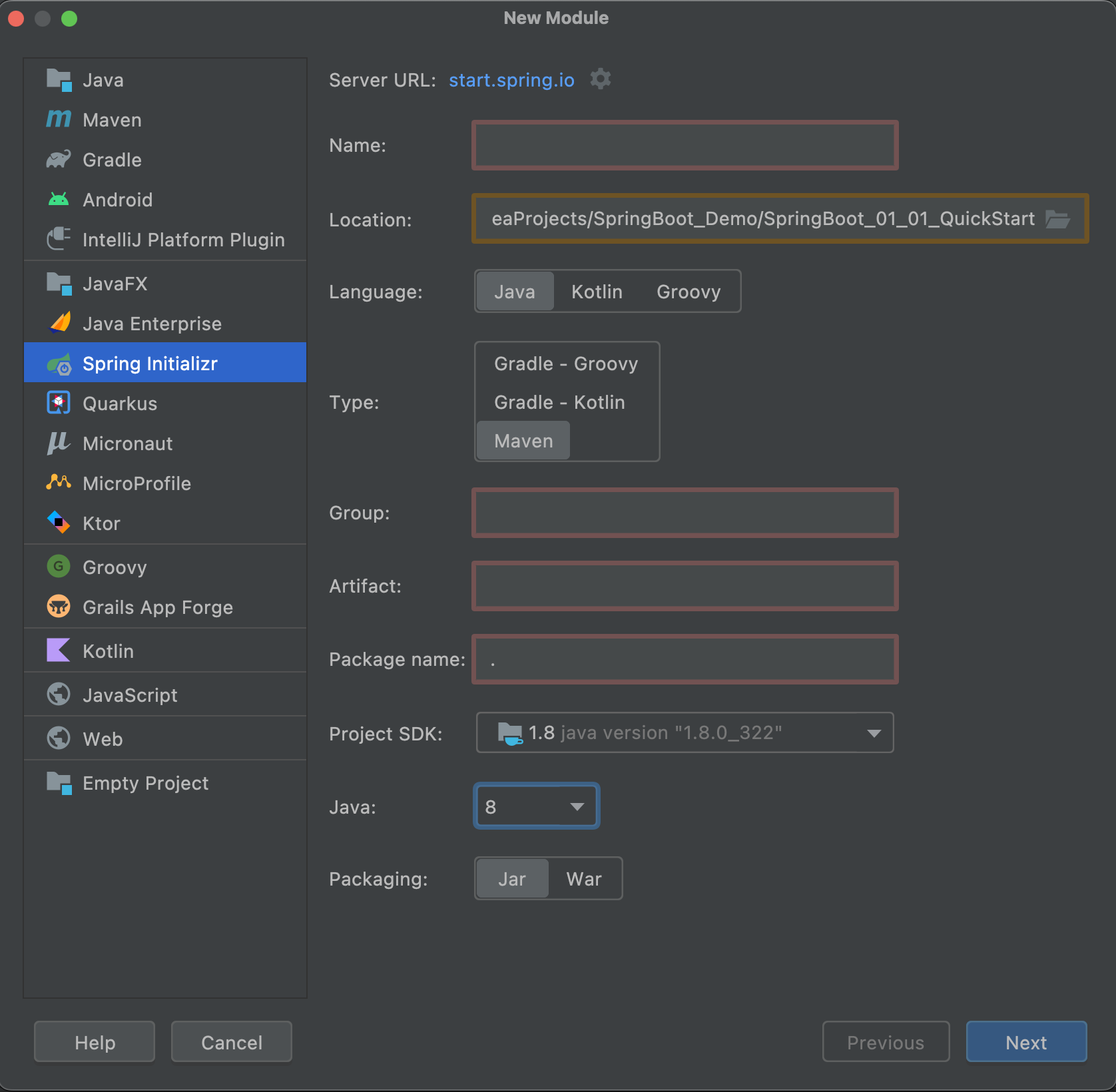Screen dimensions: 1116x1092
Task: Pick the JavaScript globe icon
Action: click(59, 694)
